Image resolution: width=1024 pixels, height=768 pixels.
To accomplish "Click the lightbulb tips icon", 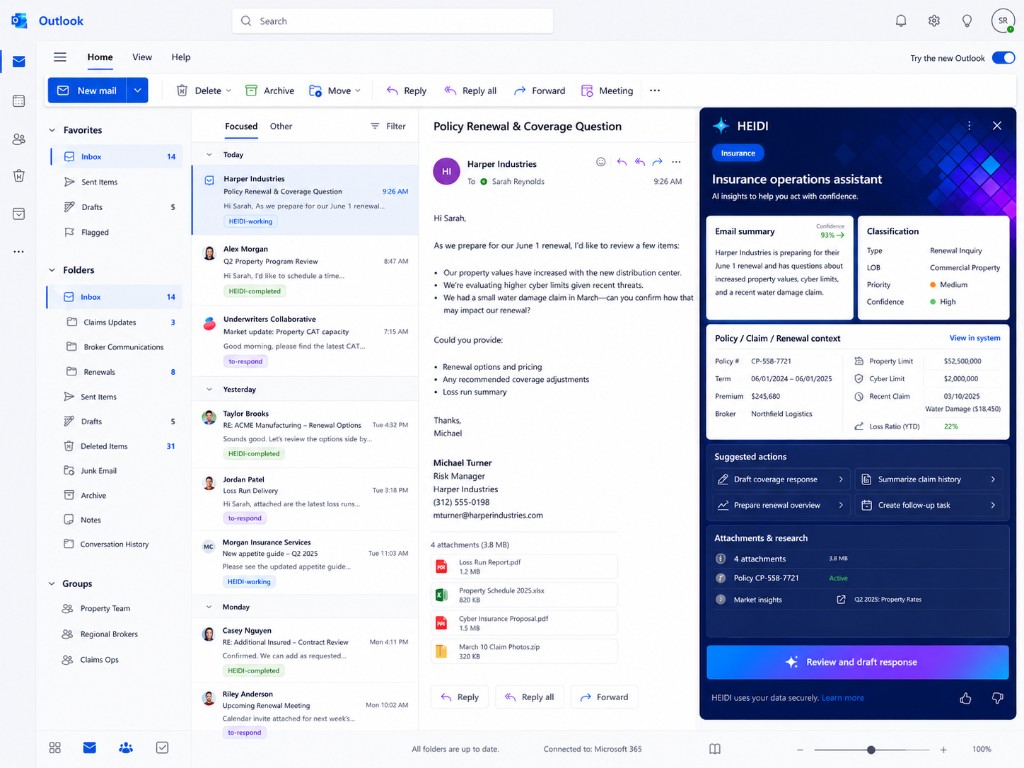I will (x=967, y=21).
